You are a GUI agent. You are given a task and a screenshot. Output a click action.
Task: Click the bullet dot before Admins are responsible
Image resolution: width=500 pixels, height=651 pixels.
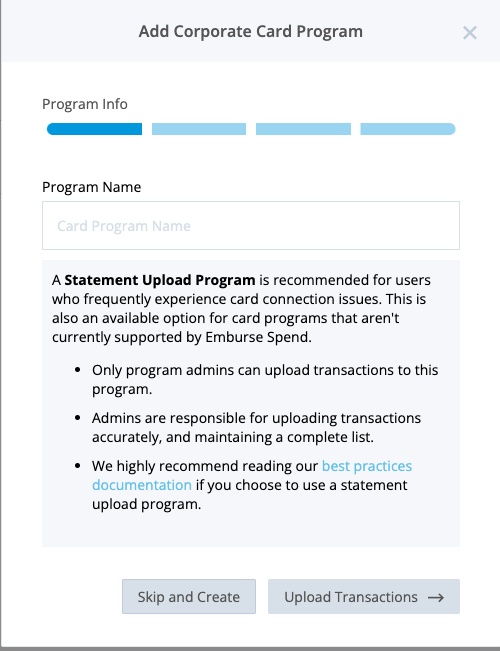(x=77, y=418)
